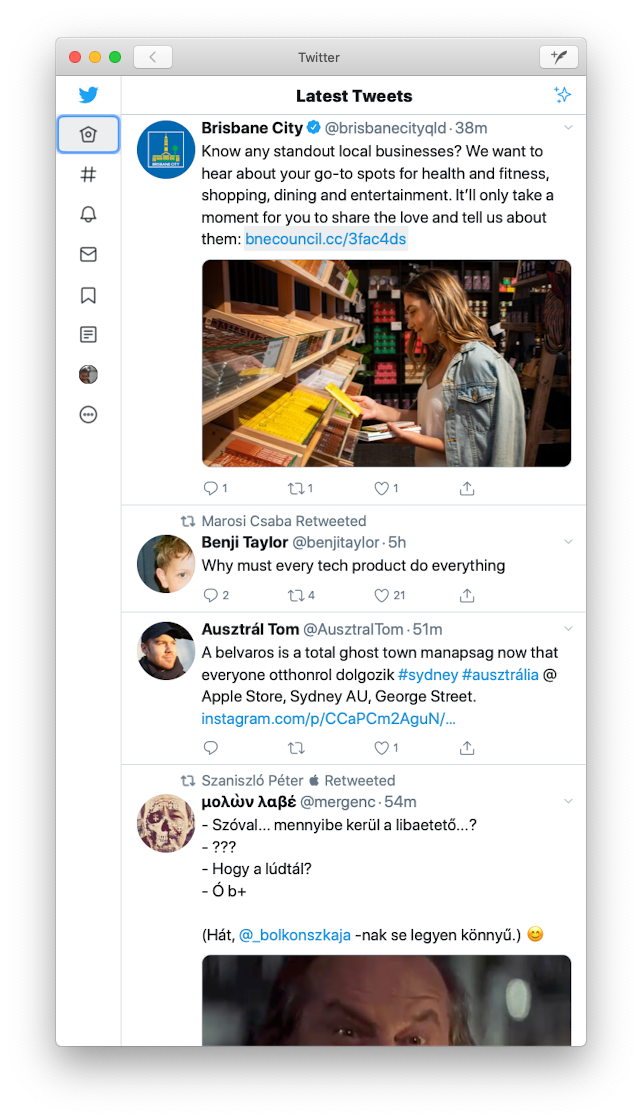Open Notifications bell in sidebar
Screen dimensions: 642x1120
(88, 214)
